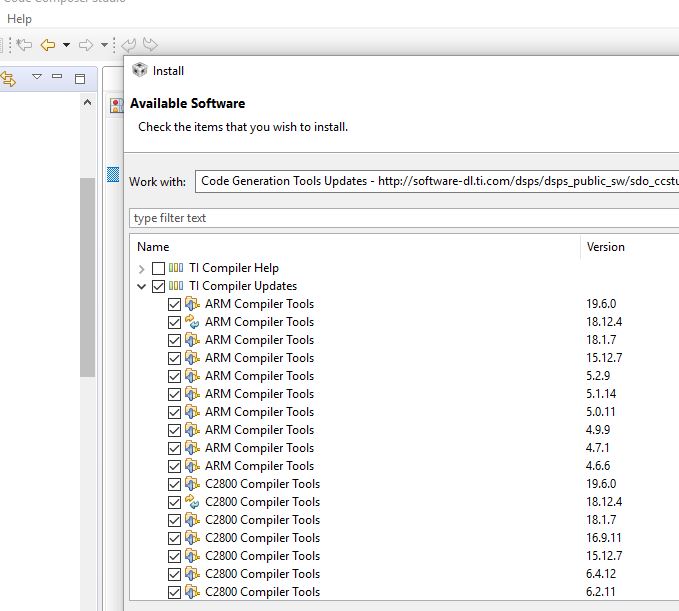Image resolution: width=679 pixels, height=611 pixels.
Task: Check the TI Compiler Help checkbox
Action: click(158, 268)
